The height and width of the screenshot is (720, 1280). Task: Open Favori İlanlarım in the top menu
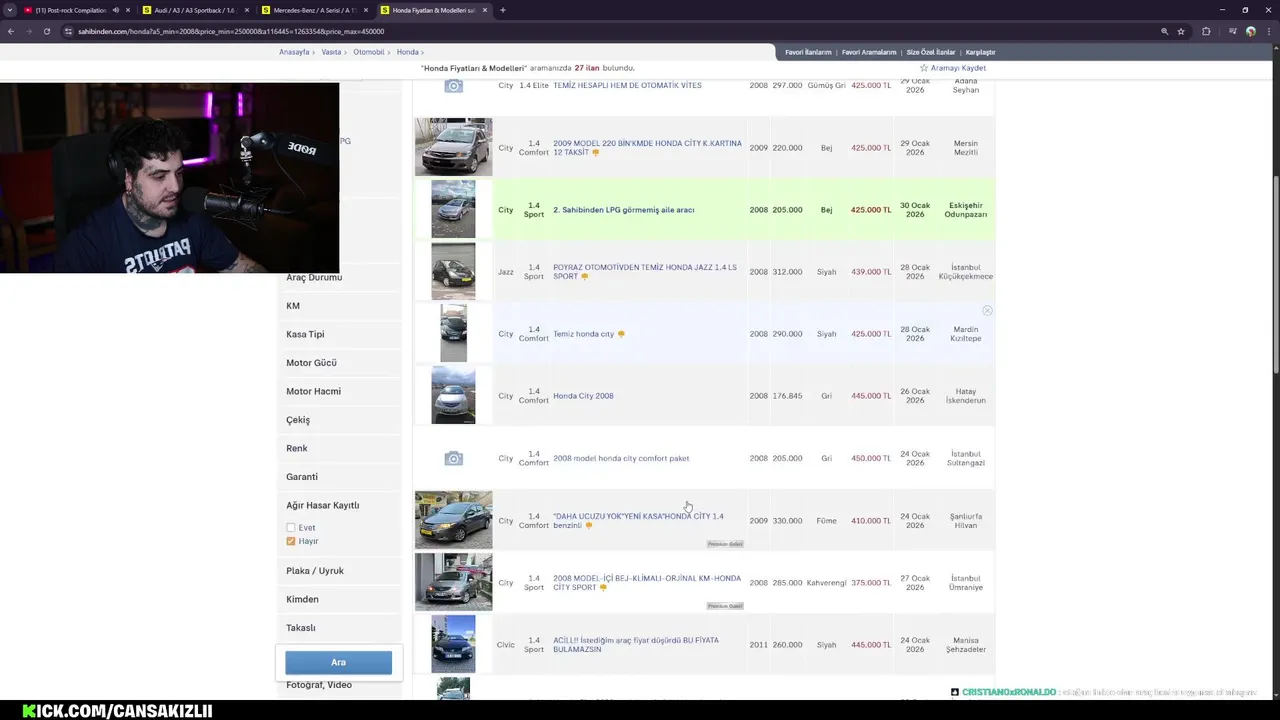pos(808,52)
